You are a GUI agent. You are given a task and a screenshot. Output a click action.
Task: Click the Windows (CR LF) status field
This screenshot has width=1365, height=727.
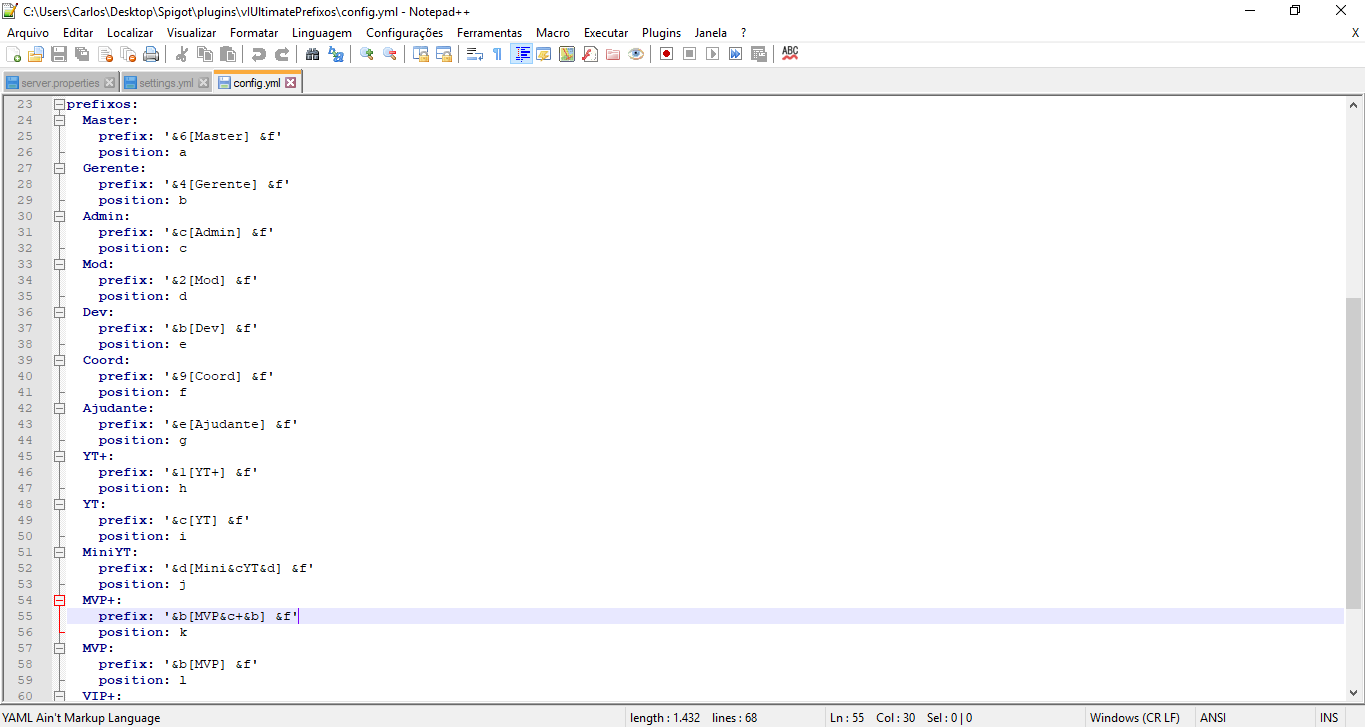[1134, 718]
